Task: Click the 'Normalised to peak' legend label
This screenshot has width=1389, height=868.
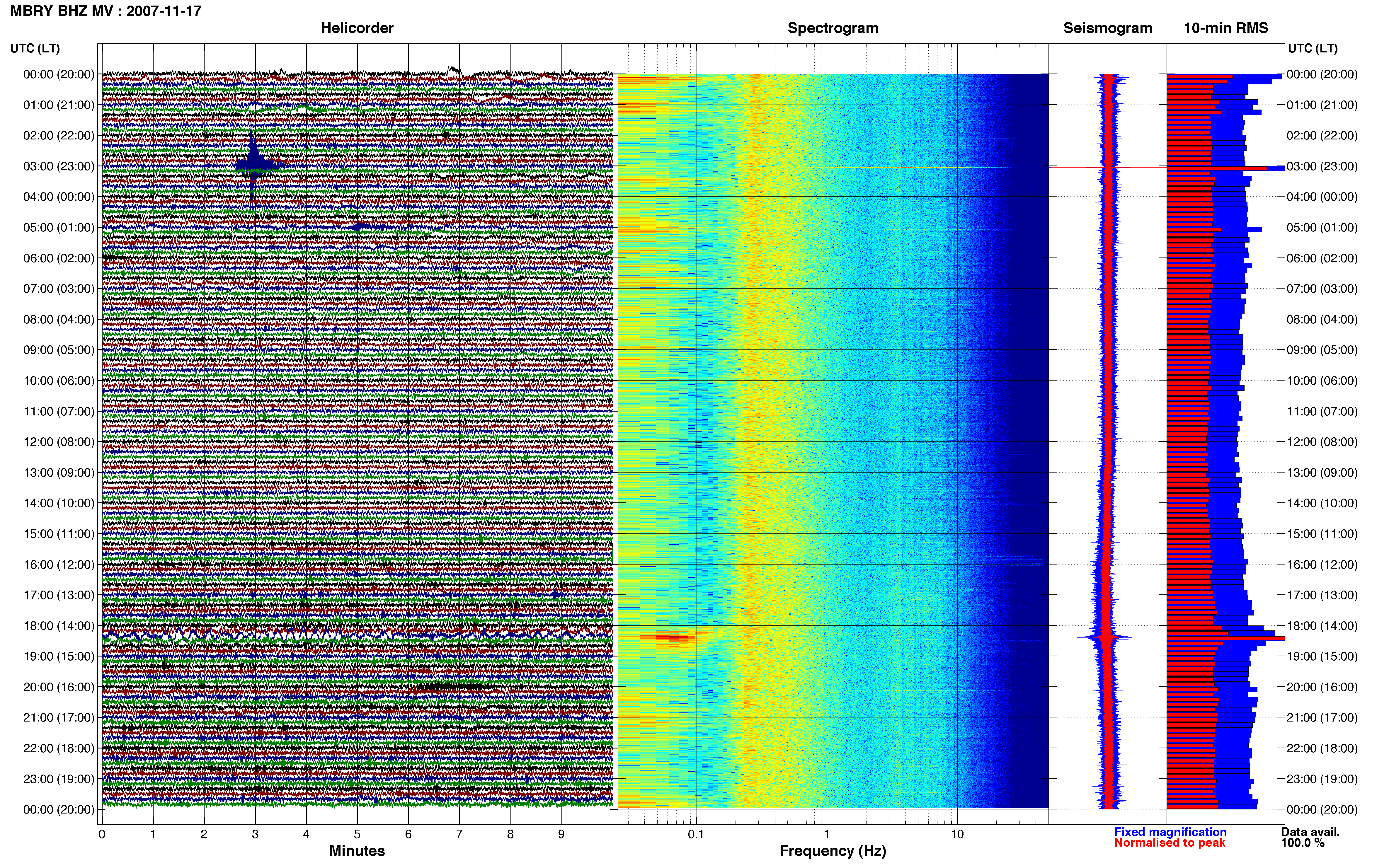Action: pyautogui.click(x=1170, y=843)
